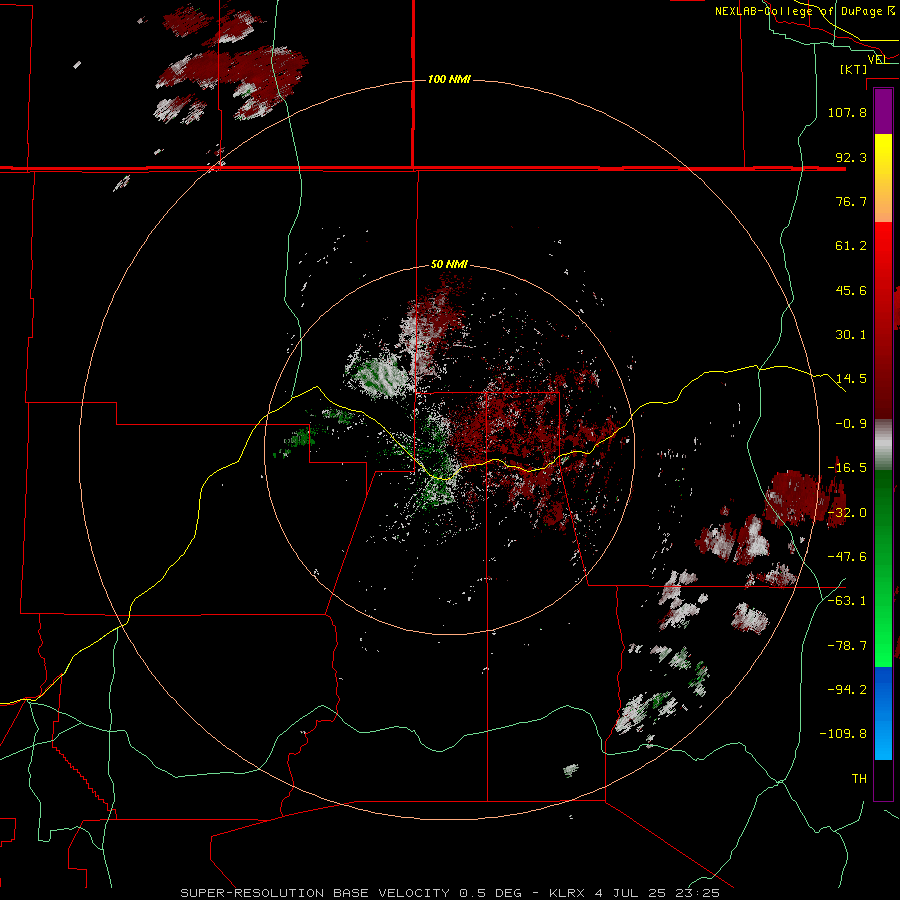Click the blue segment of the color bar
The height and width of the screenshot is (900, 900).
click(x=883, y=713)
